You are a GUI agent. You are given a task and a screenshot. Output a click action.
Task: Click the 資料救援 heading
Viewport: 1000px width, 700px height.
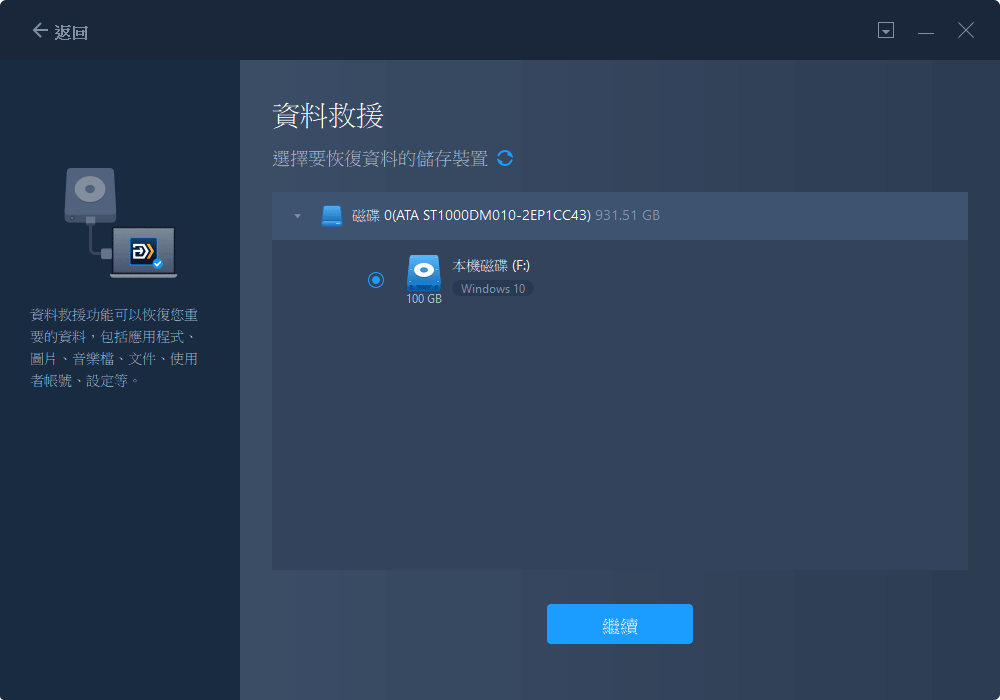click(328, 116)
